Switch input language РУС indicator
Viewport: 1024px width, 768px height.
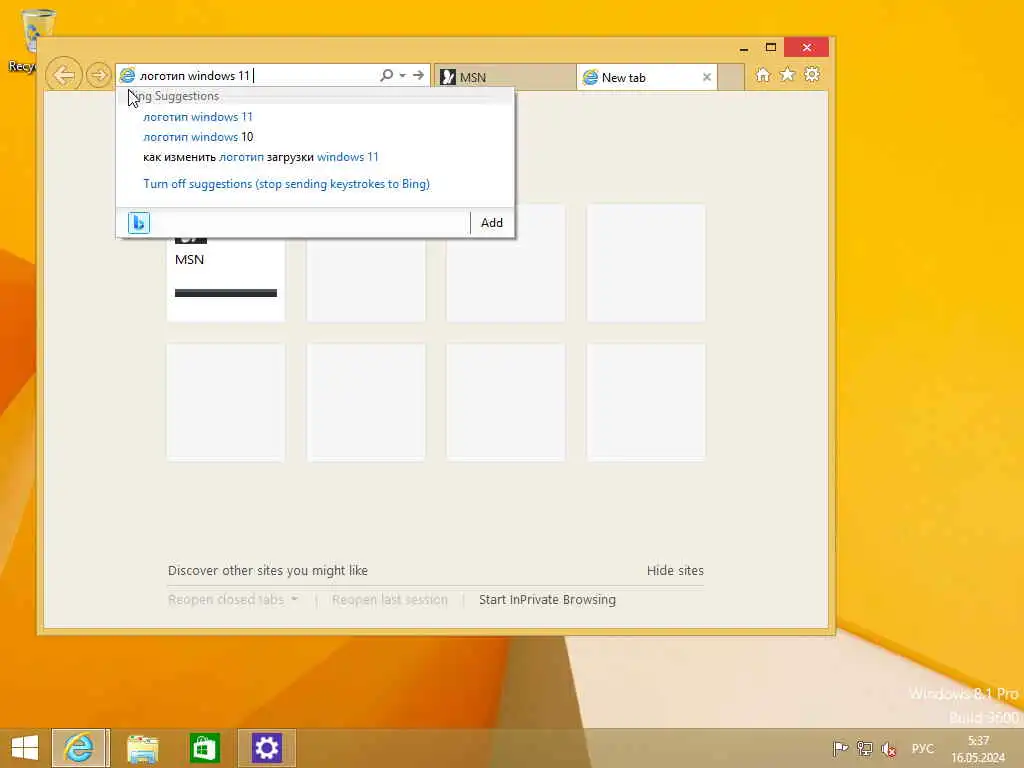point(923,748)
